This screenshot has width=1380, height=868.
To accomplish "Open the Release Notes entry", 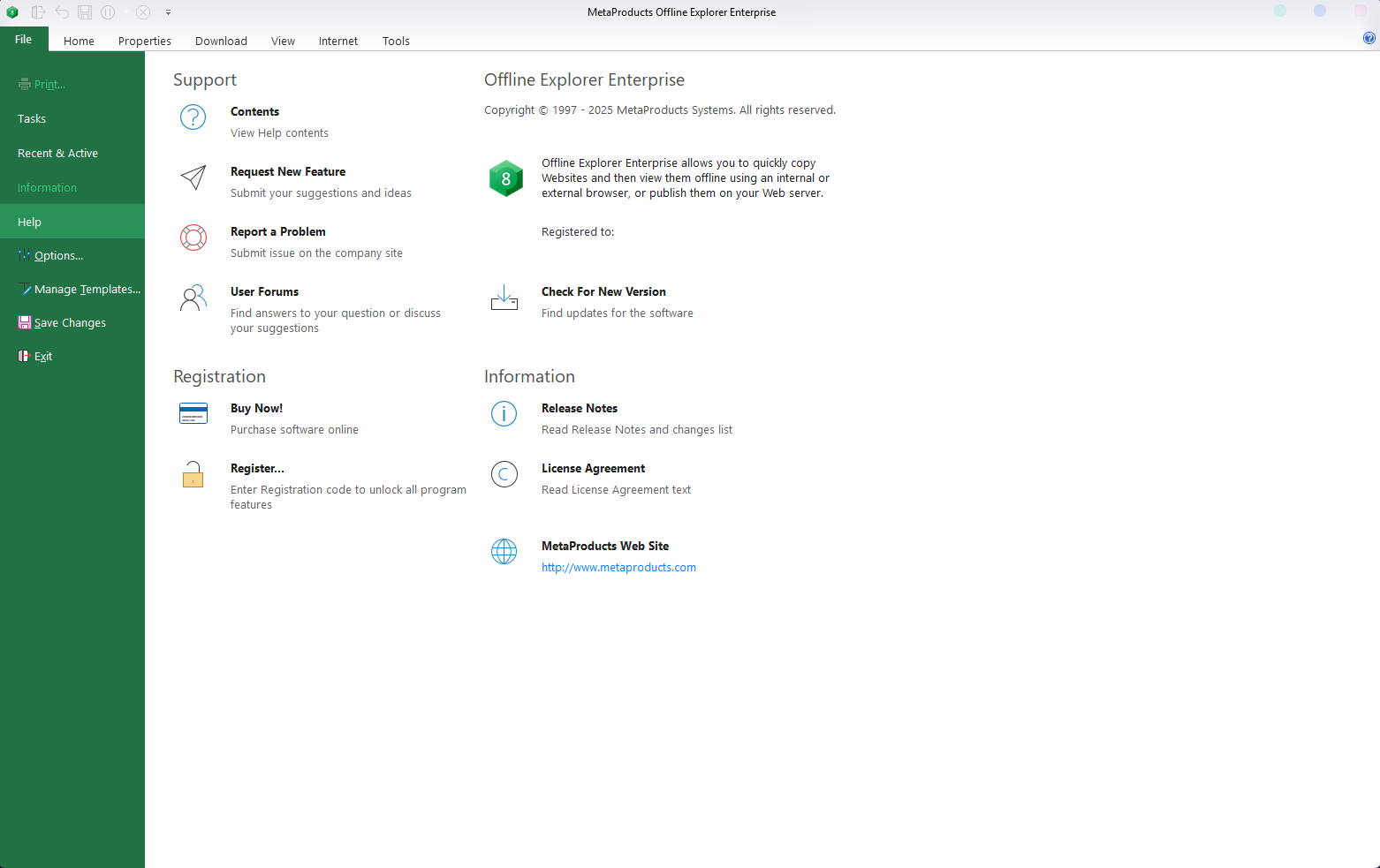I will pyautogui.click(x=580, y=409).
